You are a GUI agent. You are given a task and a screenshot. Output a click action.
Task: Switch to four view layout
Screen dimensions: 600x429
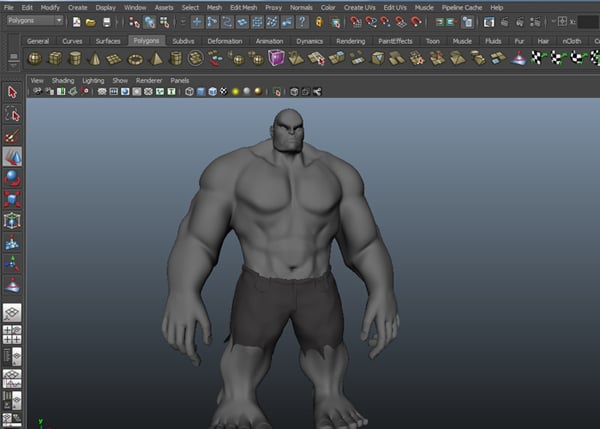[x=12, y=335]
